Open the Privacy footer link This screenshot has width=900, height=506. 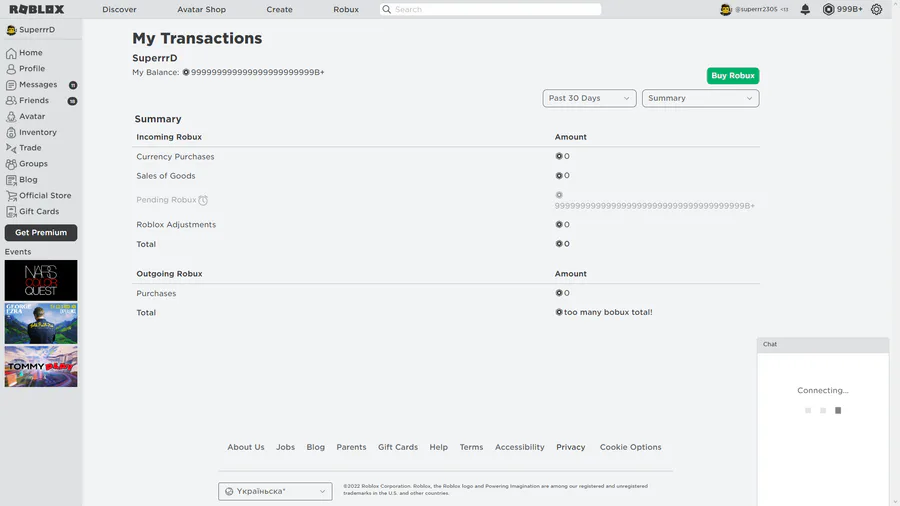[x=571, y=447]
